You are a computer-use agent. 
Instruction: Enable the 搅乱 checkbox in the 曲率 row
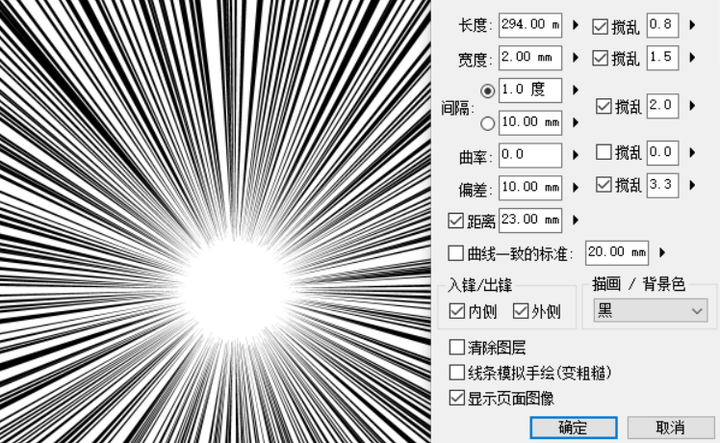pos(603,152)
